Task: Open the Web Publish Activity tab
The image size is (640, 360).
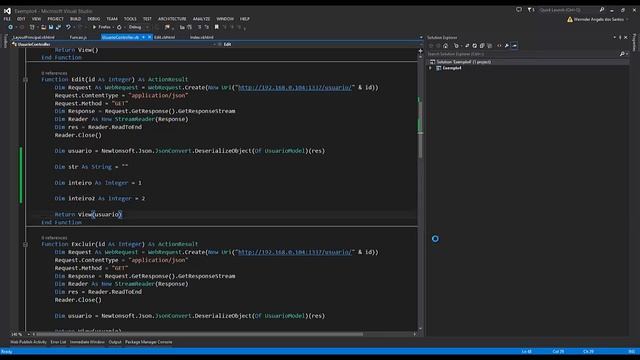Action: click(x=28, y=342)
